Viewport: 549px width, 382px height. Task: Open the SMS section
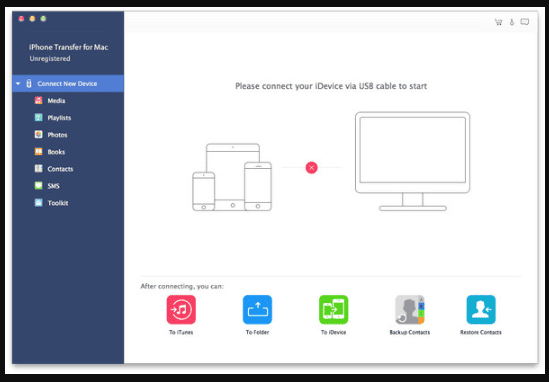coord(54,186)
